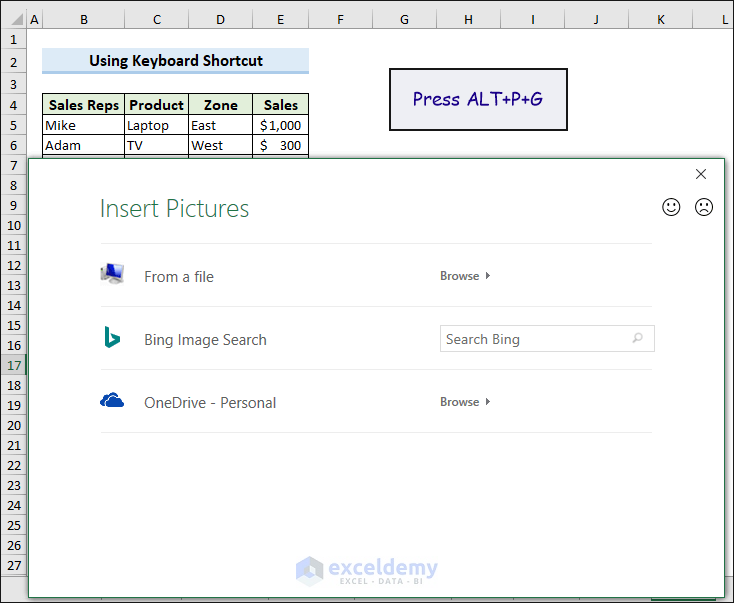Screen dimensions: 734x603
Task: Close the Insert Pictures dialog
Action: 701,174
